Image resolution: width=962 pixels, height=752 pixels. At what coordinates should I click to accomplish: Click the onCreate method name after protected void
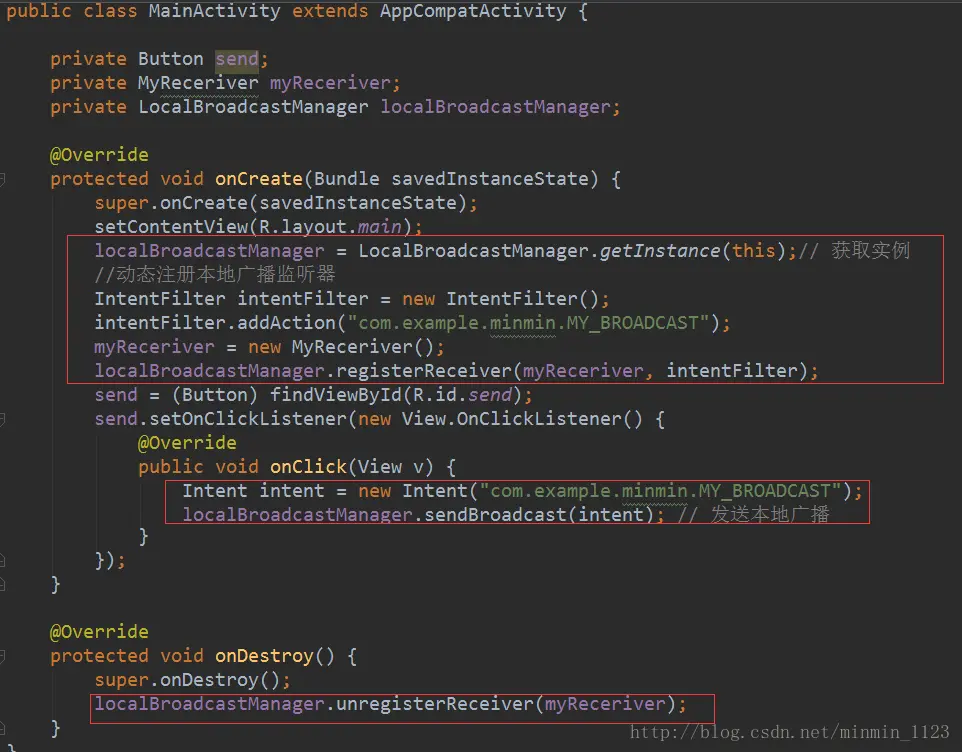258,179
